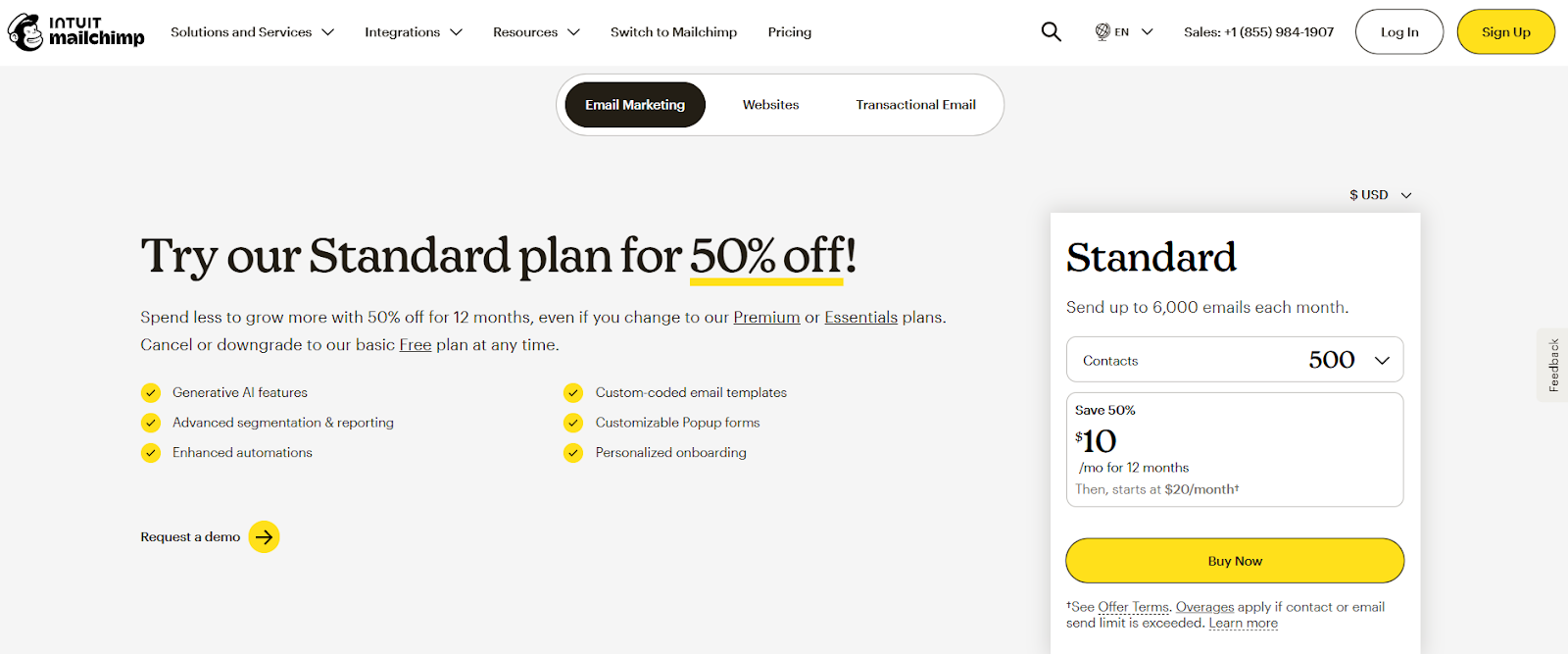Switch to the Websites tab
The height and width of the screenshot is (654, 1568).
point(770,105)
